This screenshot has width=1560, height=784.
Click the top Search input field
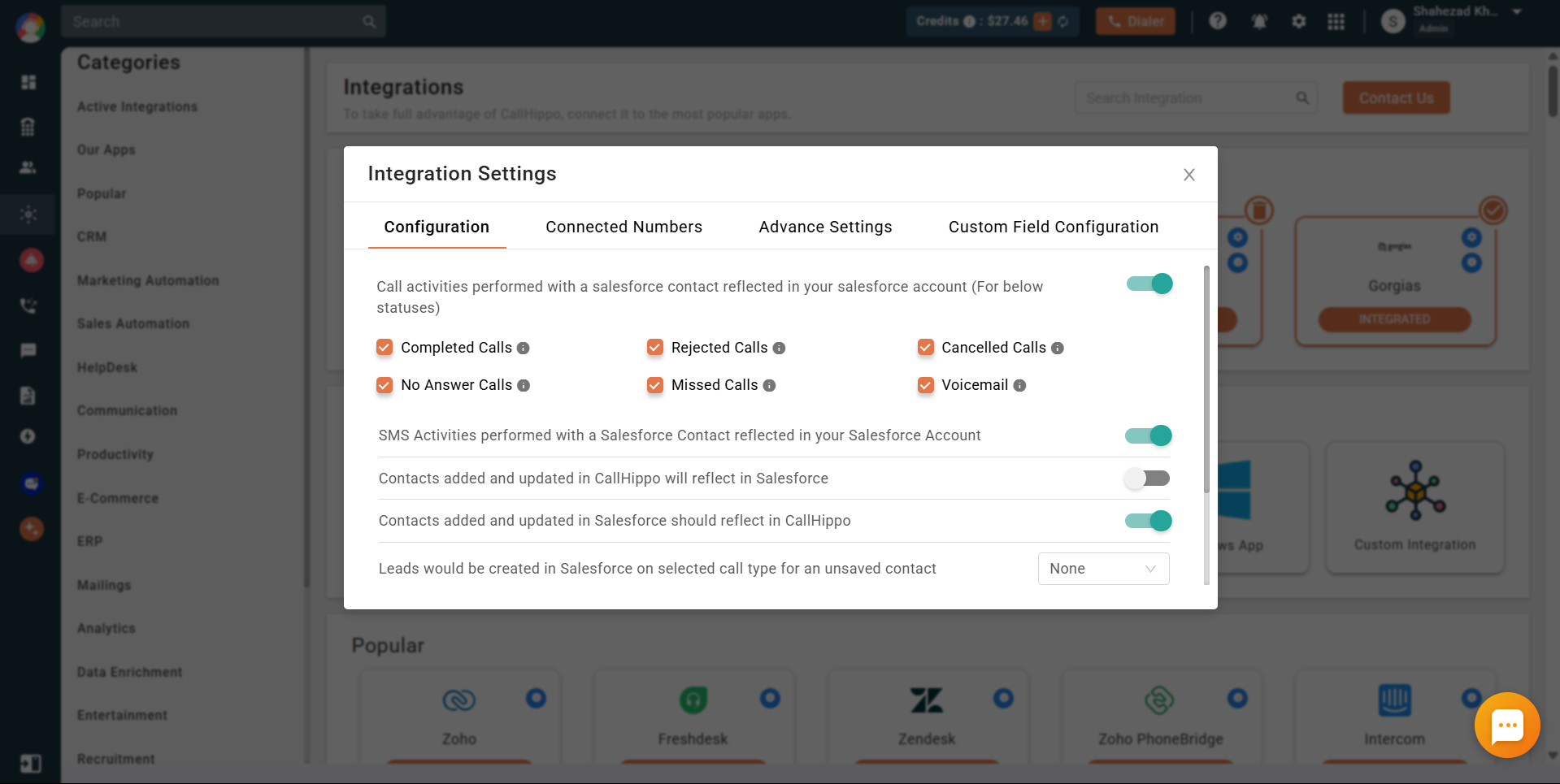point(223,21)
